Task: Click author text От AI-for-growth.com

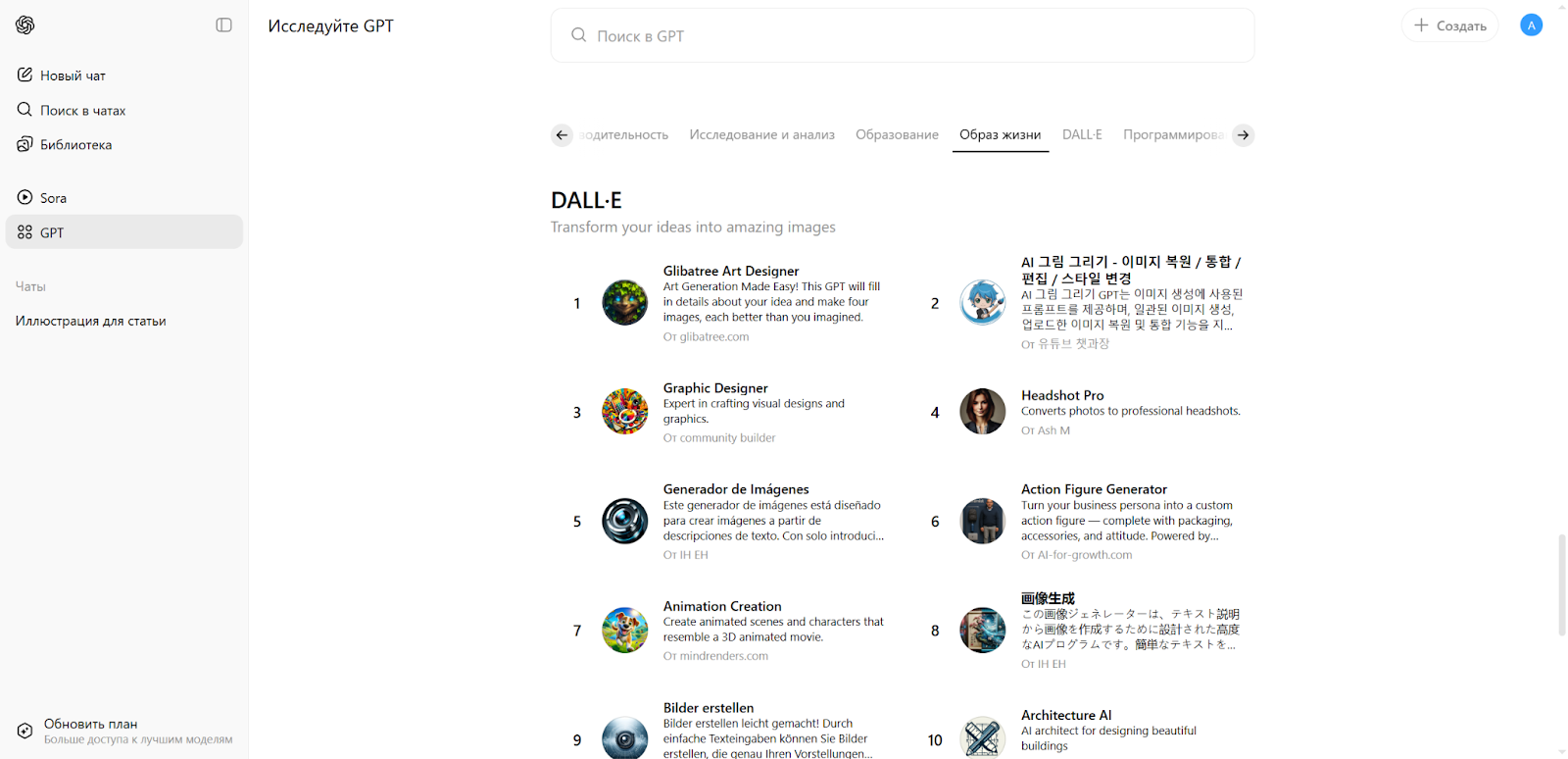Action: coord(1076,555)
